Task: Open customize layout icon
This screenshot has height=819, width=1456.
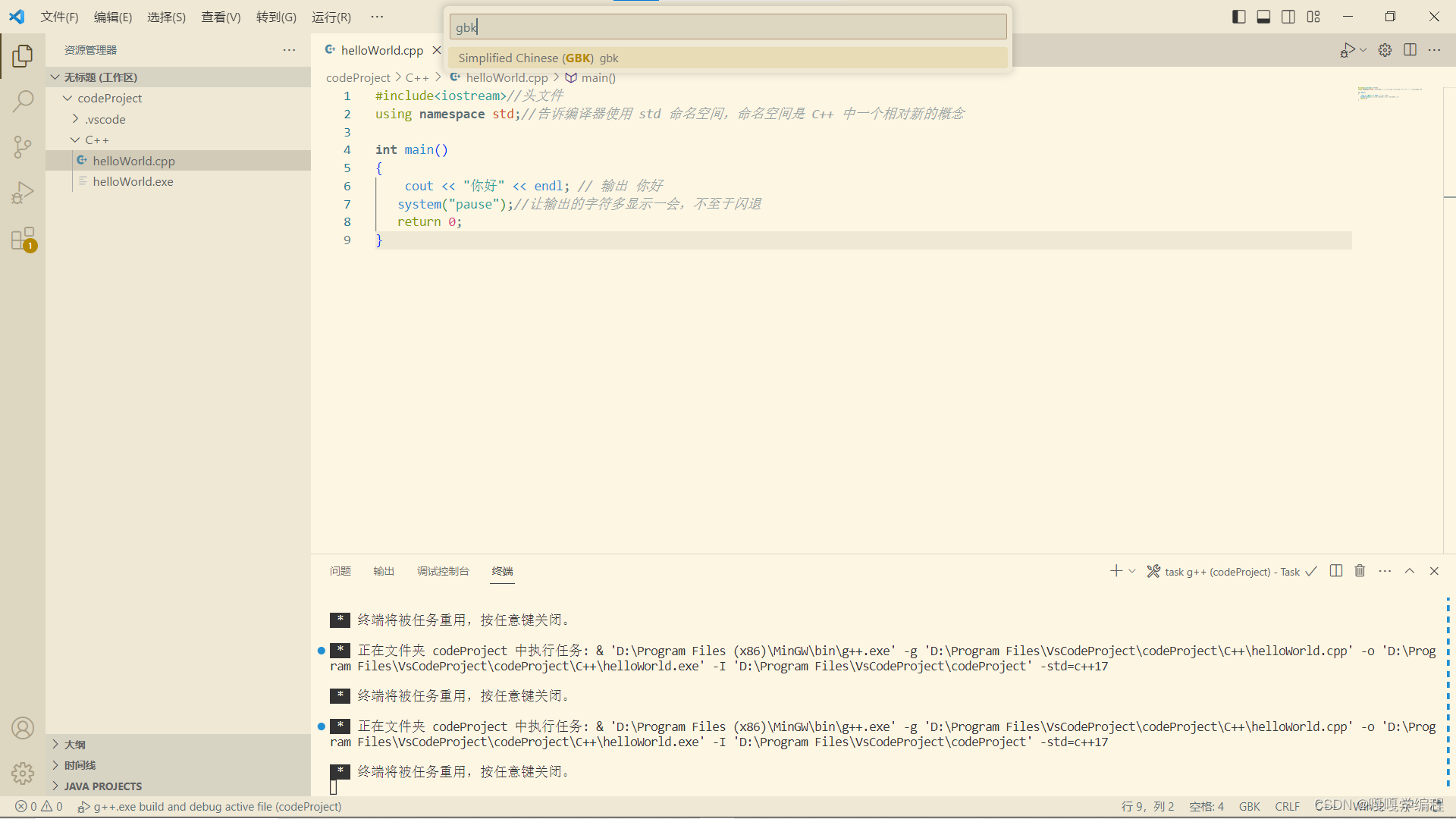Action: 1313,17
